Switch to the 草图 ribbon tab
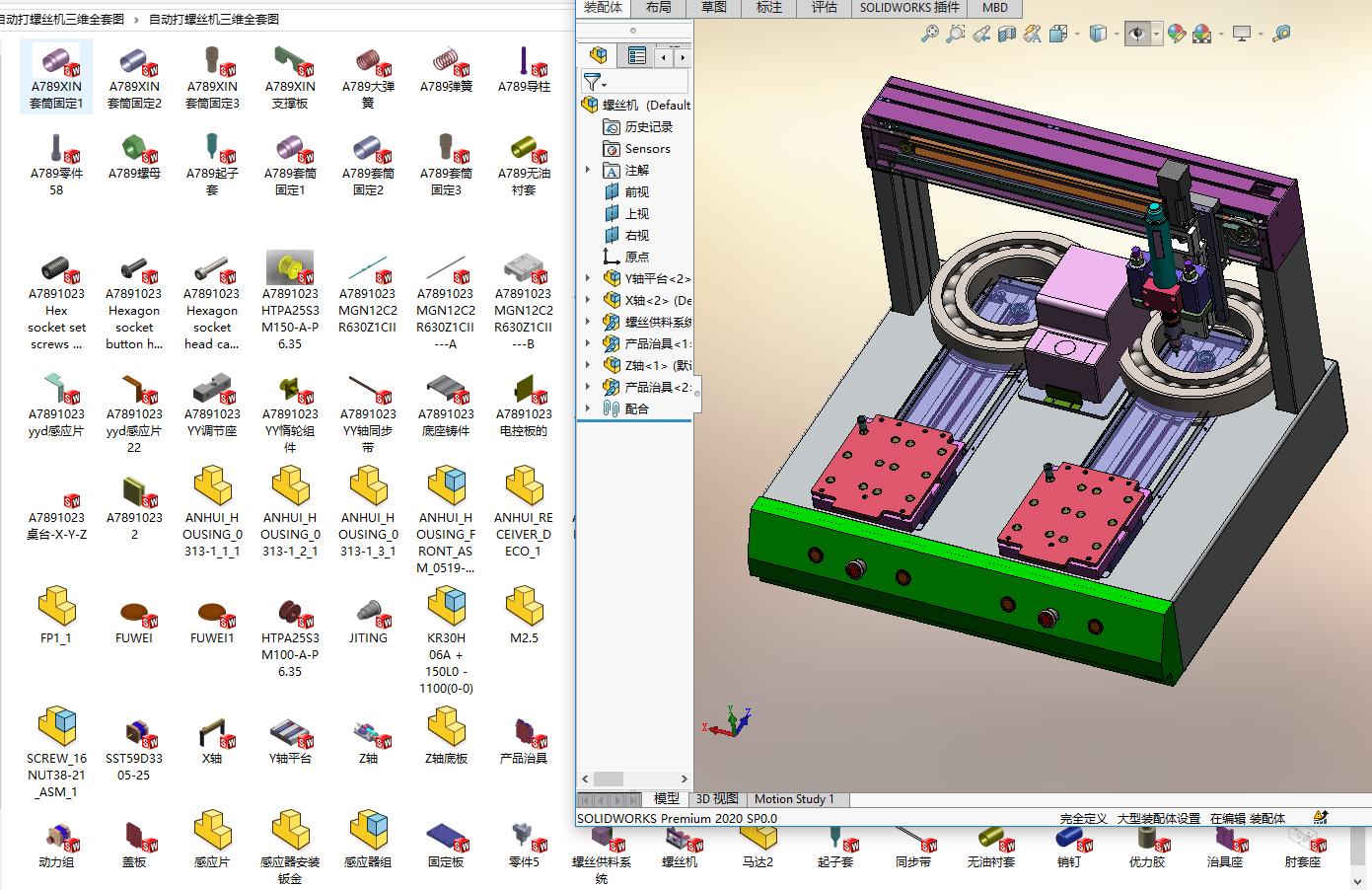The image size is (1372, 890). [714, 8]
